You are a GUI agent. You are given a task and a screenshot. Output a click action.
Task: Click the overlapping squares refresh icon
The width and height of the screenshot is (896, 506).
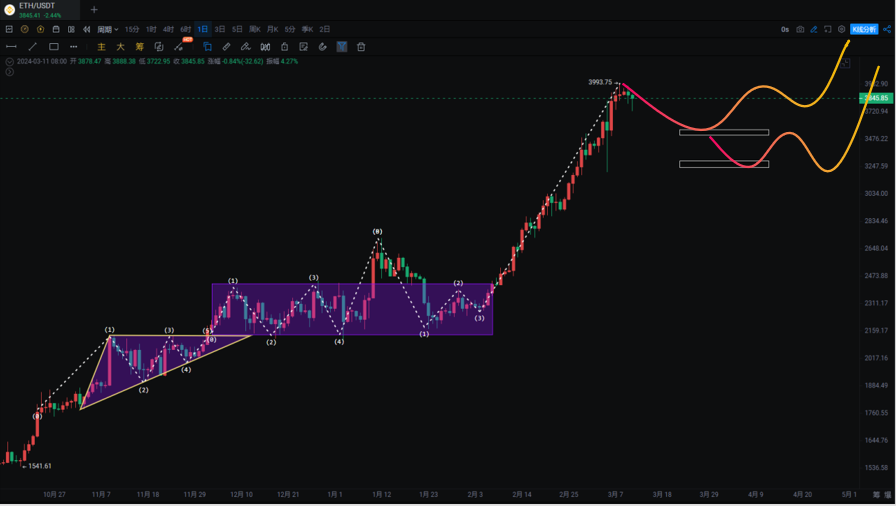(159, 47)
